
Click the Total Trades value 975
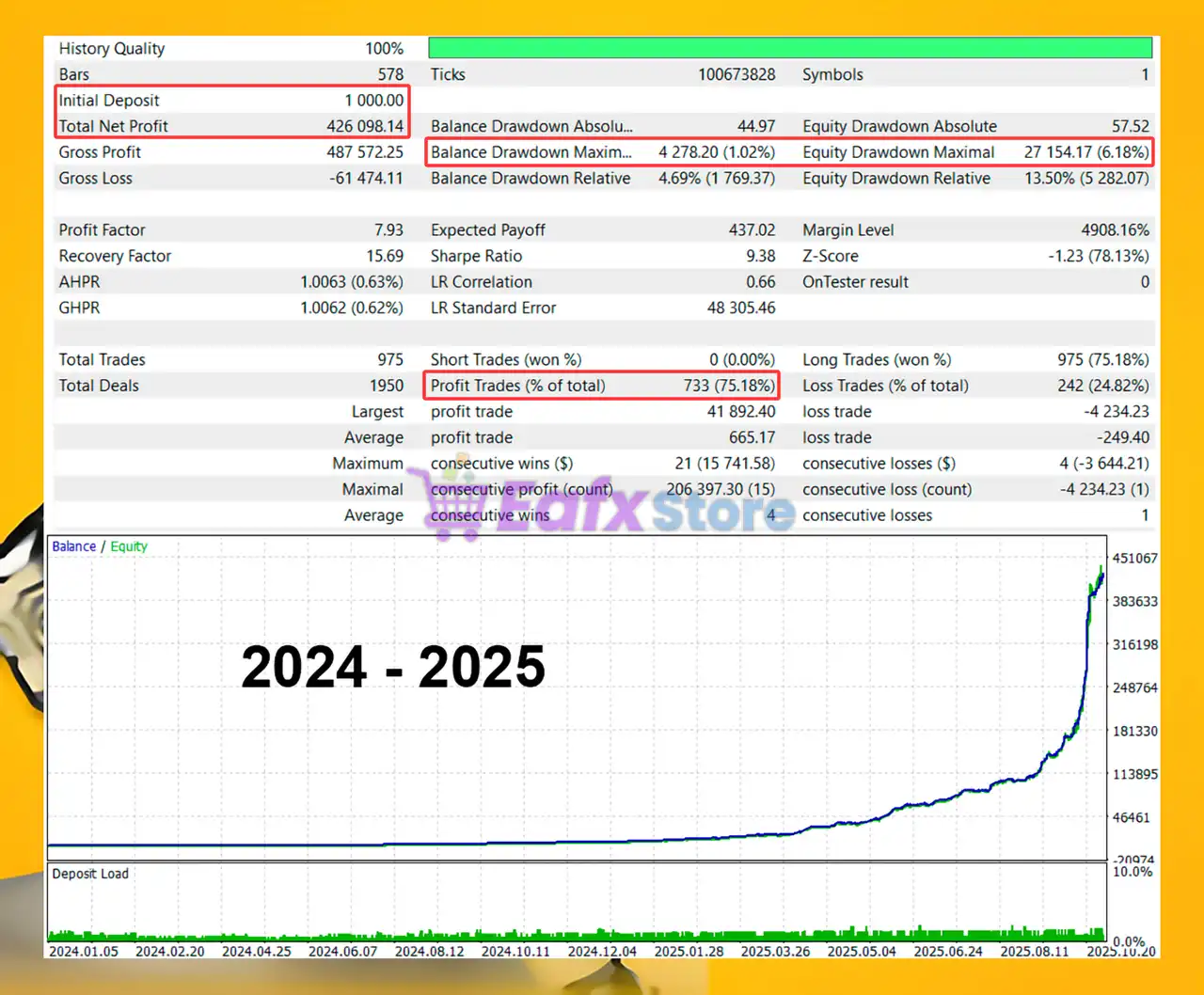click(x=389, y=359)
